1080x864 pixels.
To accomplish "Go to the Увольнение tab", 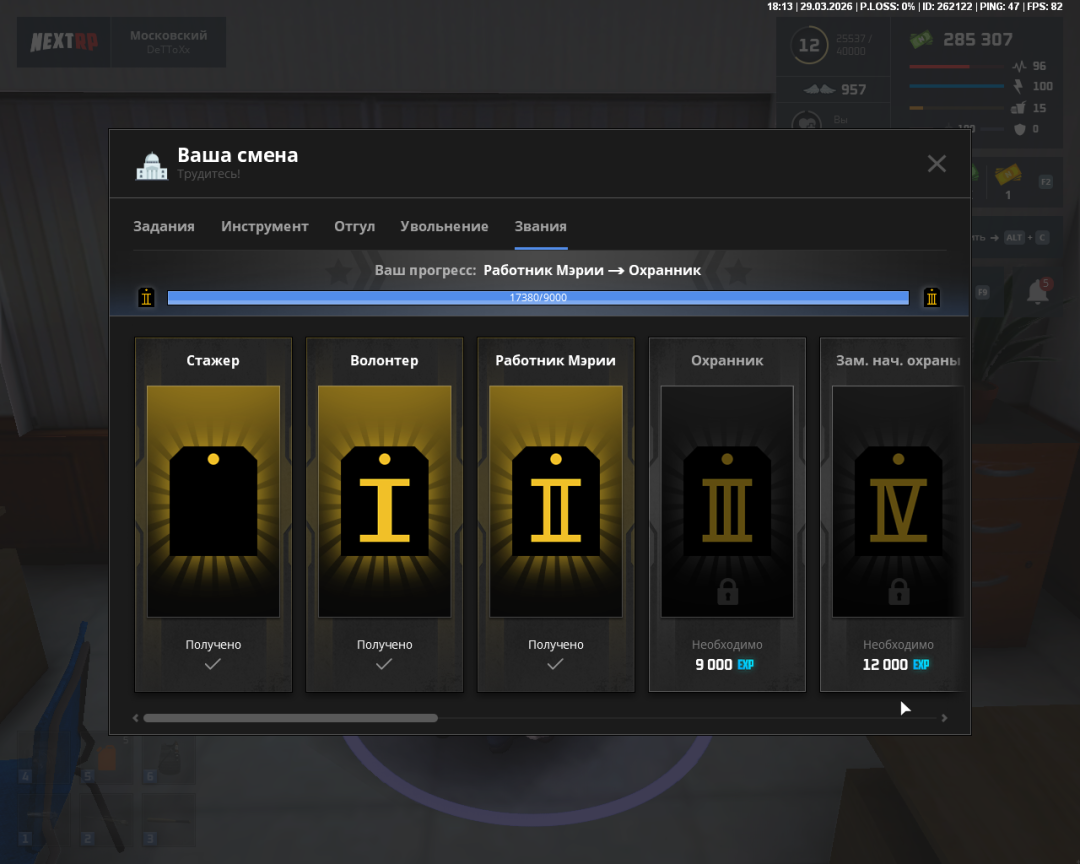I will tap(444, 227).
